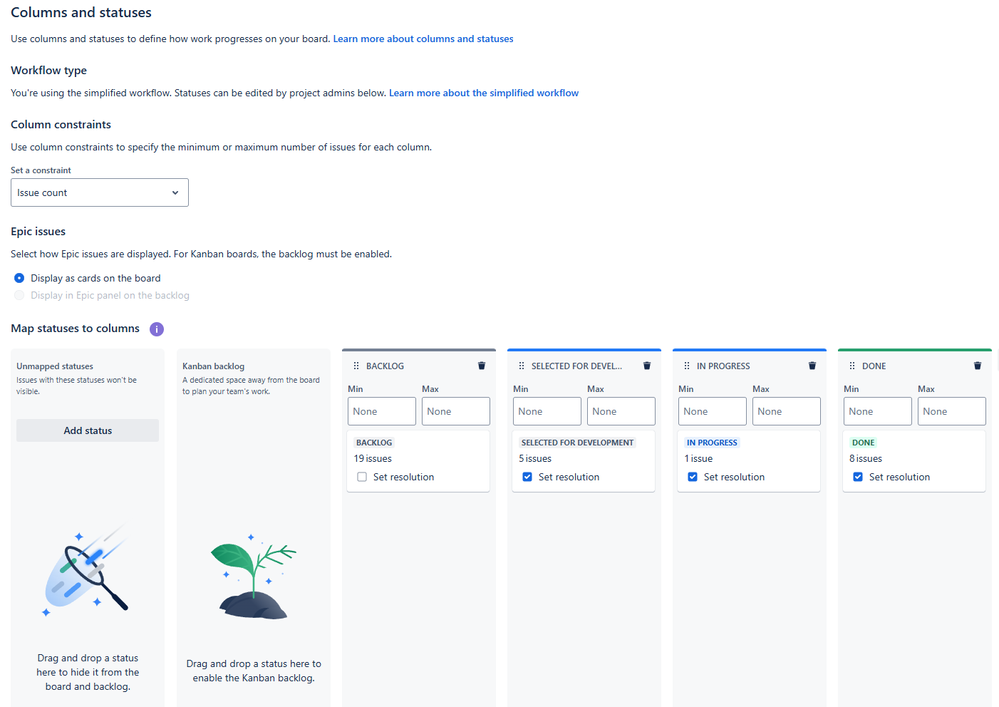This screenshot has width=999, height=707.
Task: Toggle Set resolution checkbox for DONE status
Action: [858, 476]
